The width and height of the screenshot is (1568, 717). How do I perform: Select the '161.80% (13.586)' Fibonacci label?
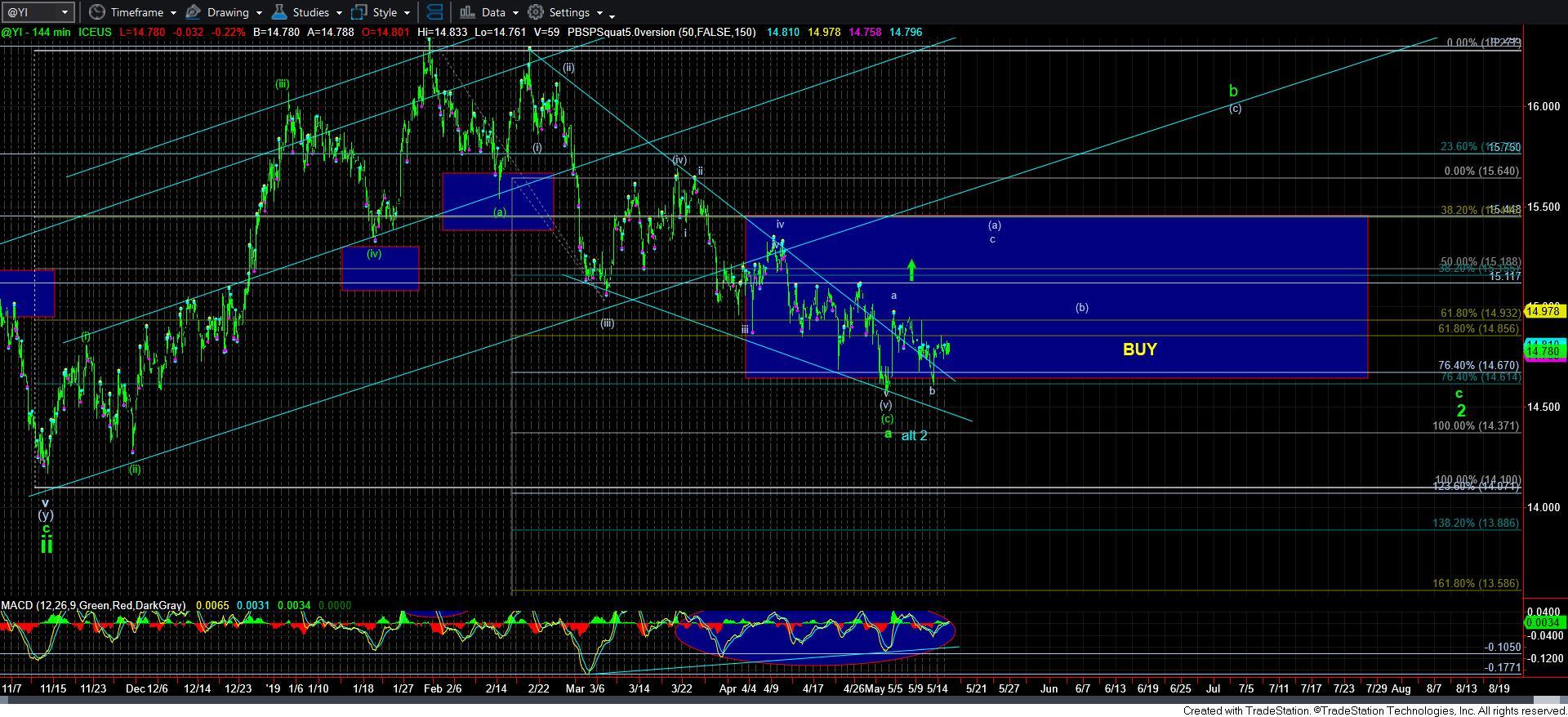1476,584
